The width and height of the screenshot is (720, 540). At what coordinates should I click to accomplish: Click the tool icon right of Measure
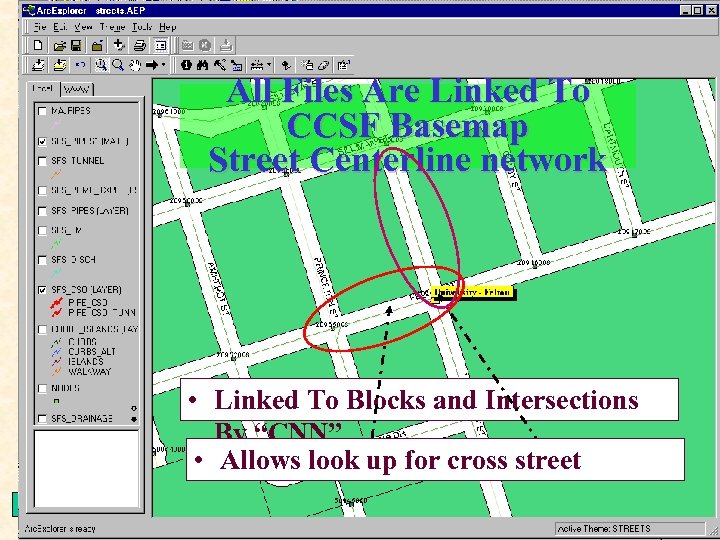click(286, 65)
